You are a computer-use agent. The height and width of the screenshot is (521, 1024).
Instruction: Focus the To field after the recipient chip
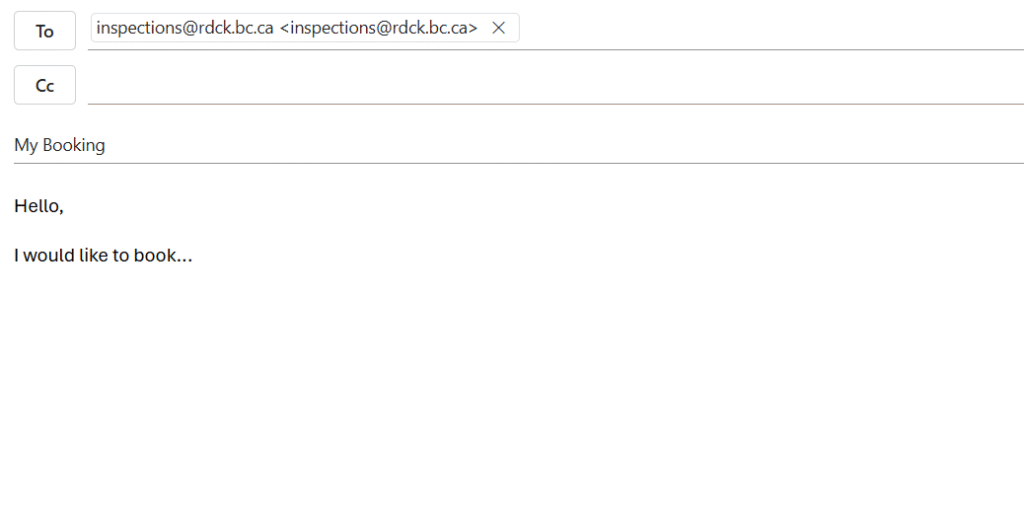770,30
